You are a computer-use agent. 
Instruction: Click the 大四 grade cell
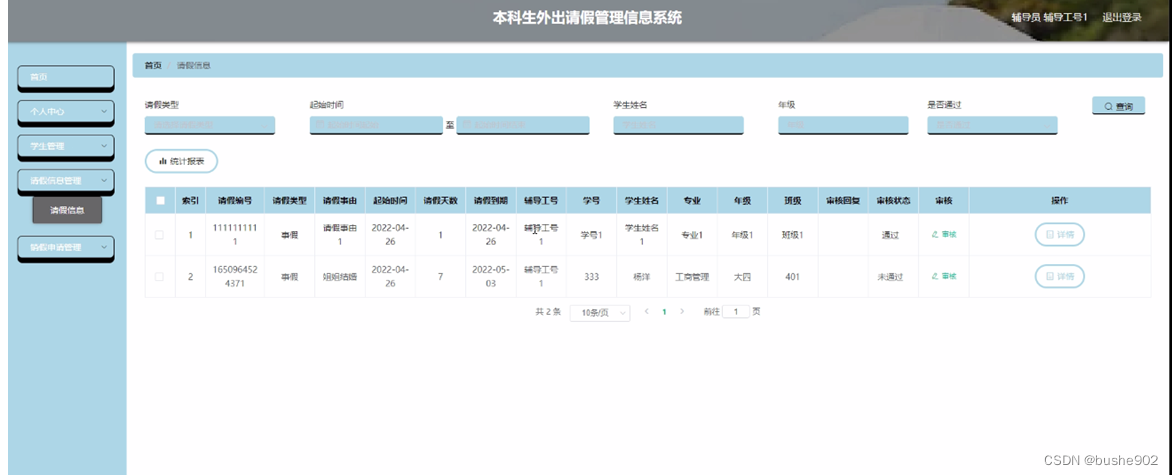pyautogui.click(x=742, y=277)
